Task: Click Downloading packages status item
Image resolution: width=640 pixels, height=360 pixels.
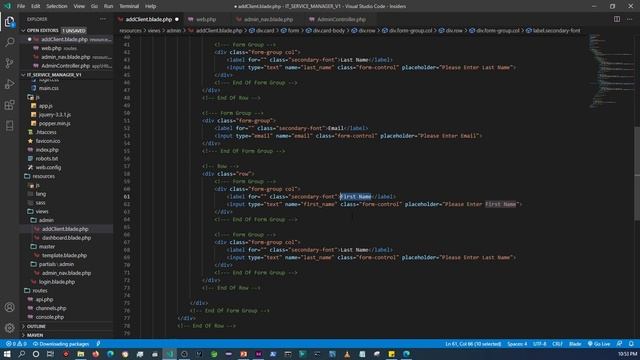Action: click(61, 344)
